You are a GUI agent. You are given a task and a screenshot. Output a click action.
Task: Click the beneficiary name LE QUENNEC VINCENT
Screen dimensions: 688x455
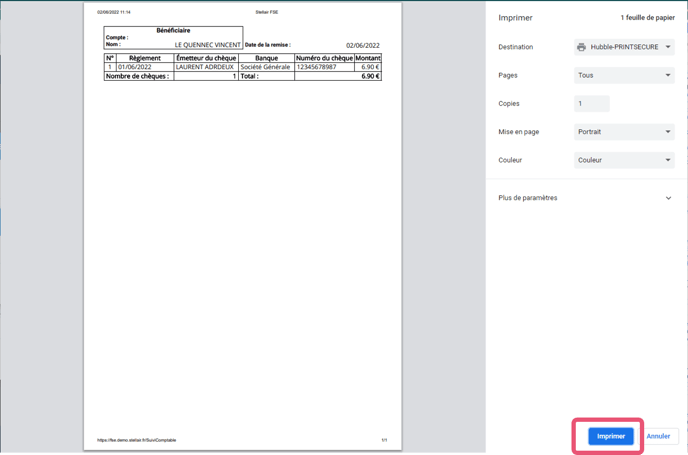(207, 45)
